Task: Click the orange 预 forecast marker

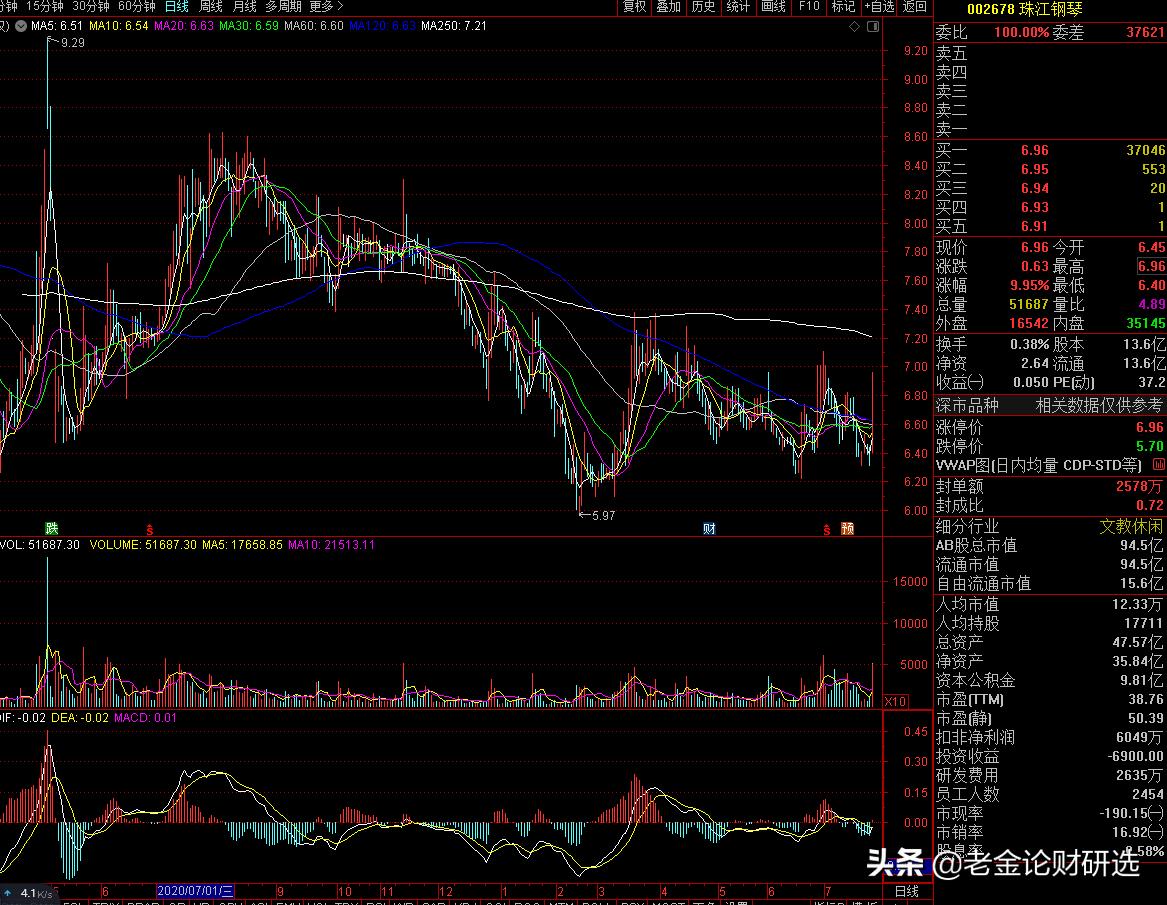Action: [847, 528]
